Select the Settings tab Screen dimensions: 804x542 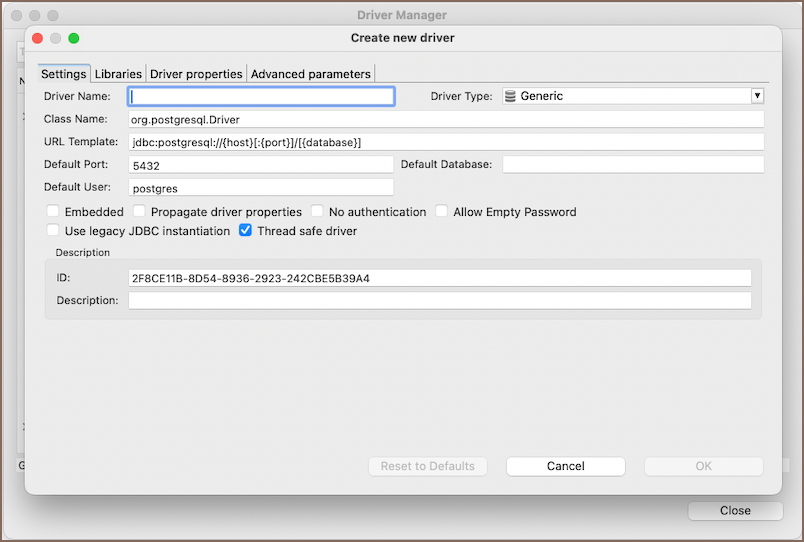[x=63, y=74]
